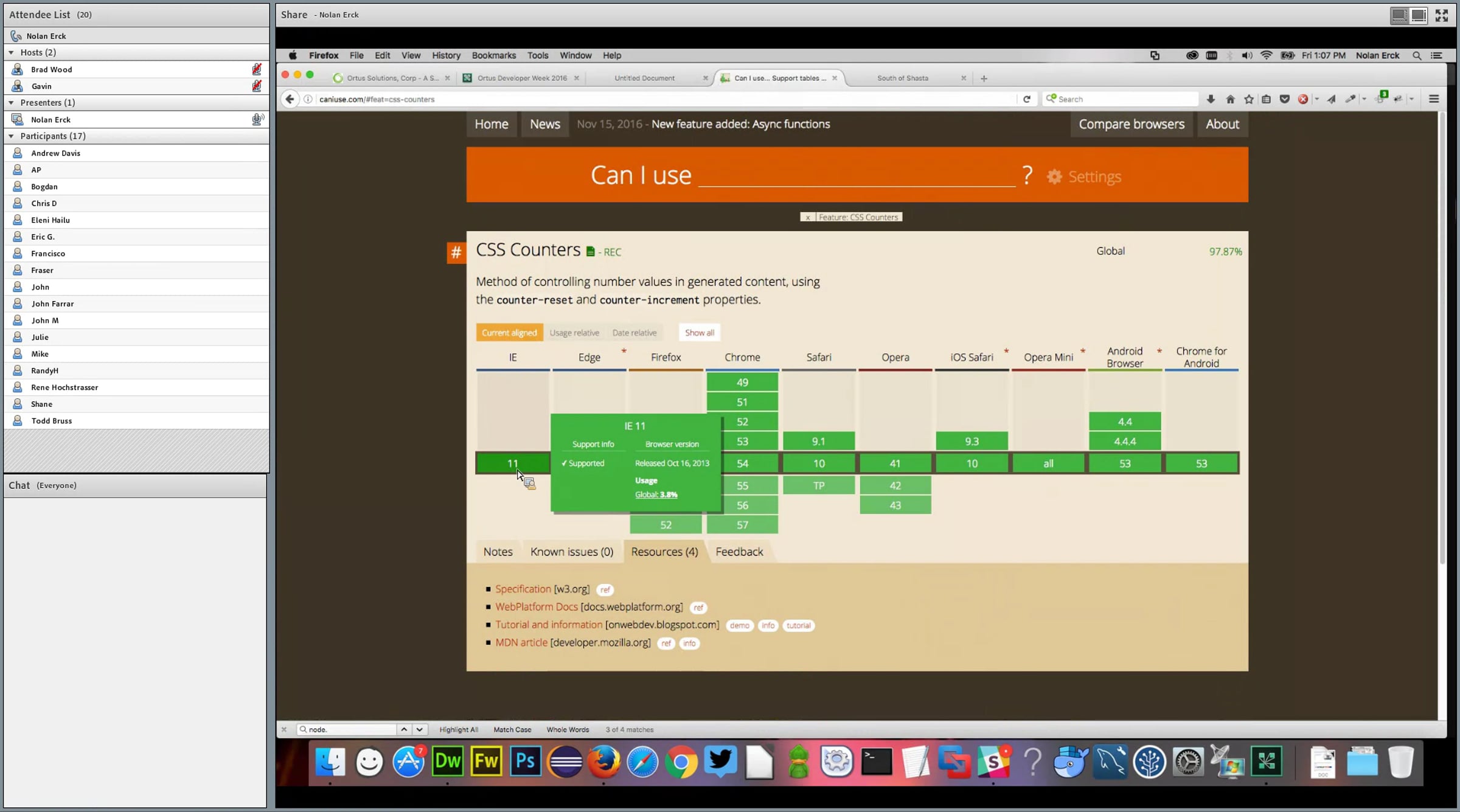1460x812 pixels.
Task: Bookmark this page with the star icon
Action: (x=1249, y=99)
